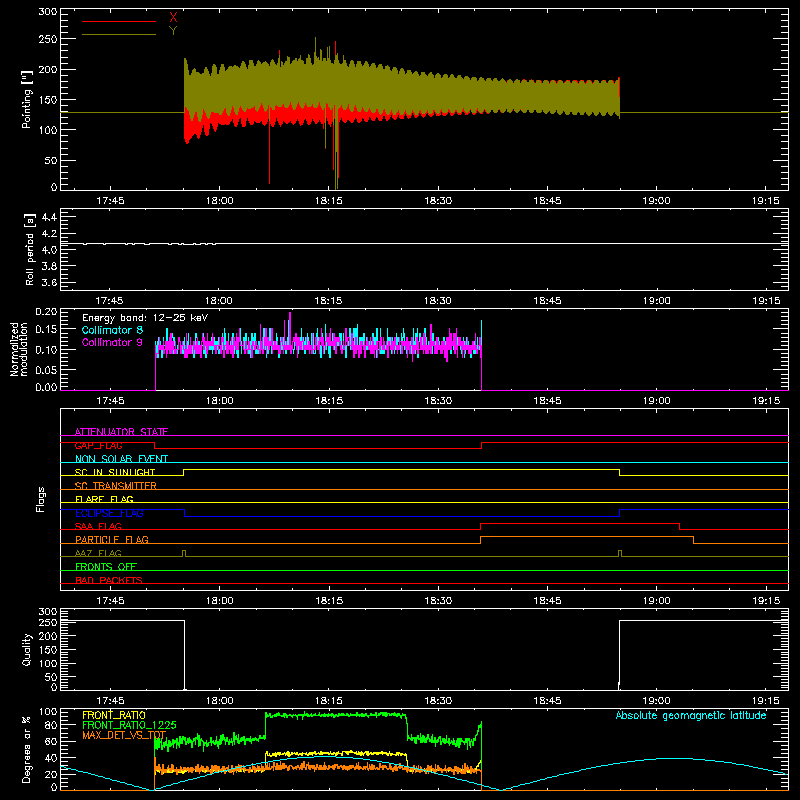800x800 pixels.
Task: Click the olive Y legend line sample
Action: click(119, 34)
